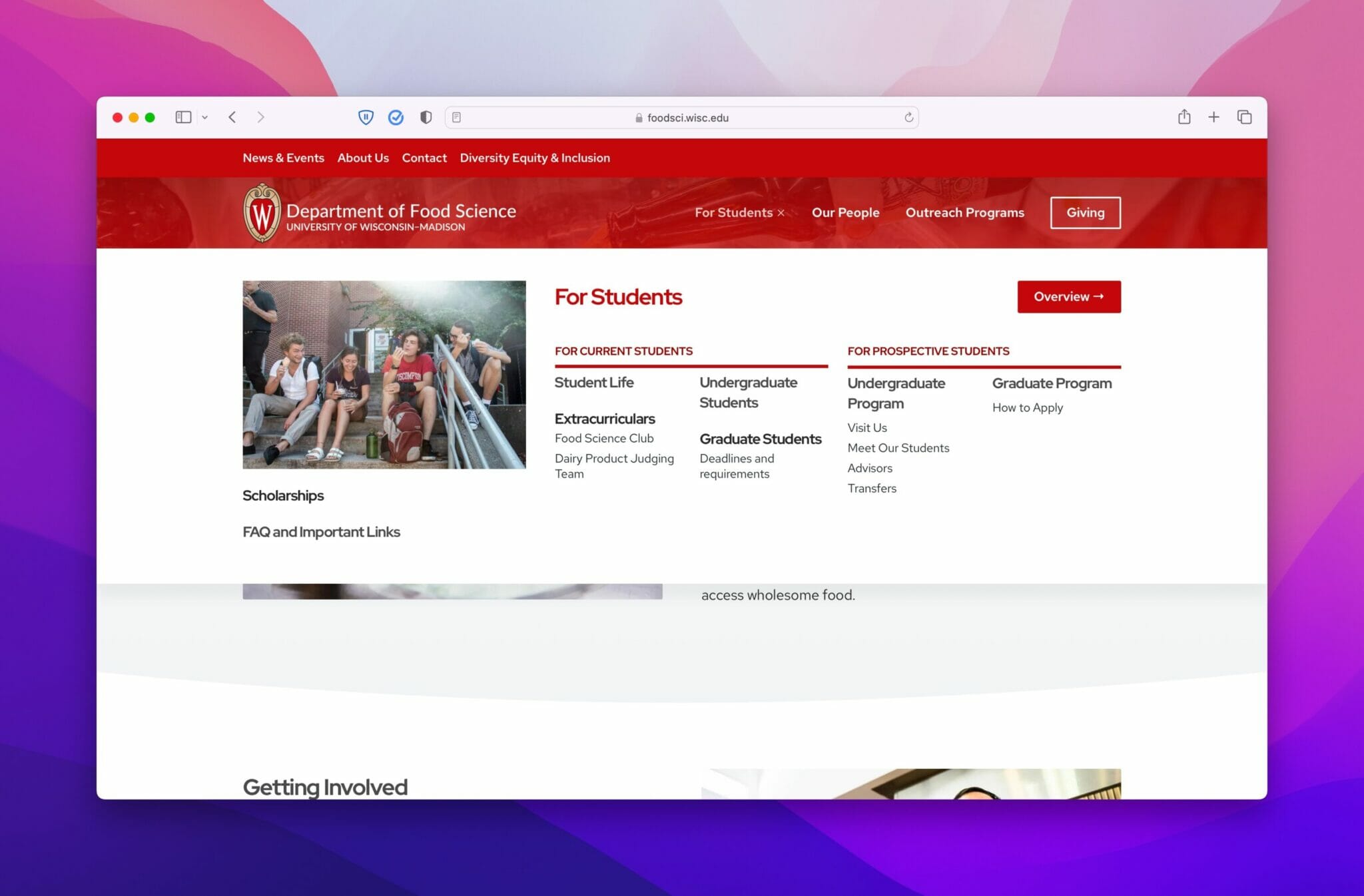Go back with the back arrow
Image resolution: width=1364 pixels, height=896 pixels.
(x=232, y=117)
